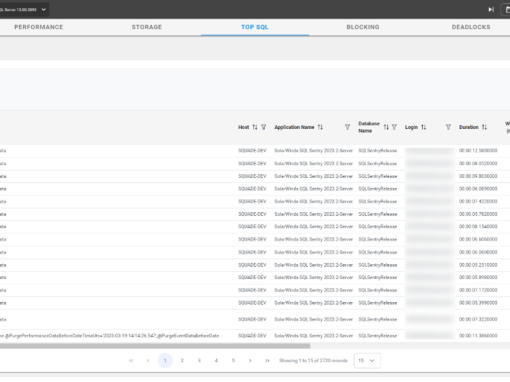Select page 1 in pagination
This screenshot has height=382, width=510.
tap(165, 360)
